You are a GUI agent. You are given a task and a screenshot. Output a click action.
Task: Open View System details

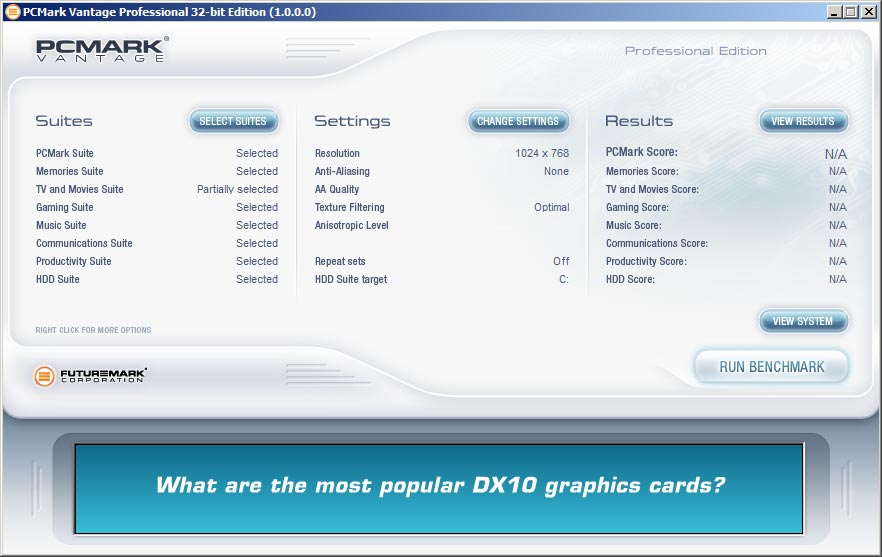(x=803, y=321)
